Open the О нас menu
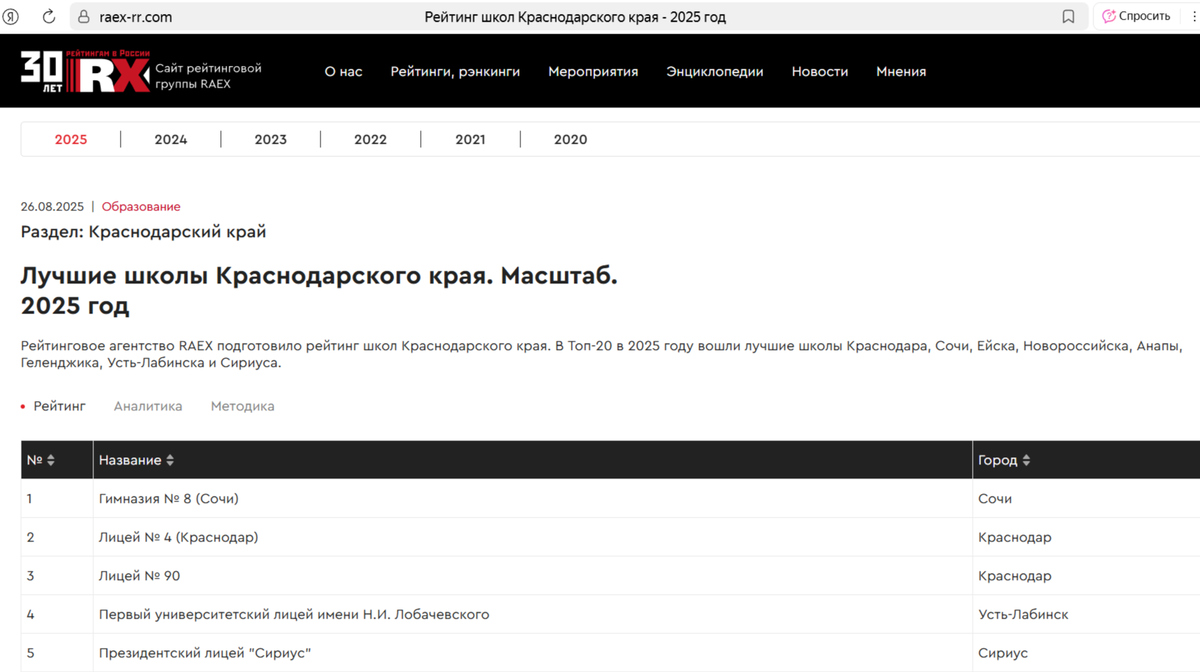This screenshot has width=1200, height=672. (x=343, y=72)
